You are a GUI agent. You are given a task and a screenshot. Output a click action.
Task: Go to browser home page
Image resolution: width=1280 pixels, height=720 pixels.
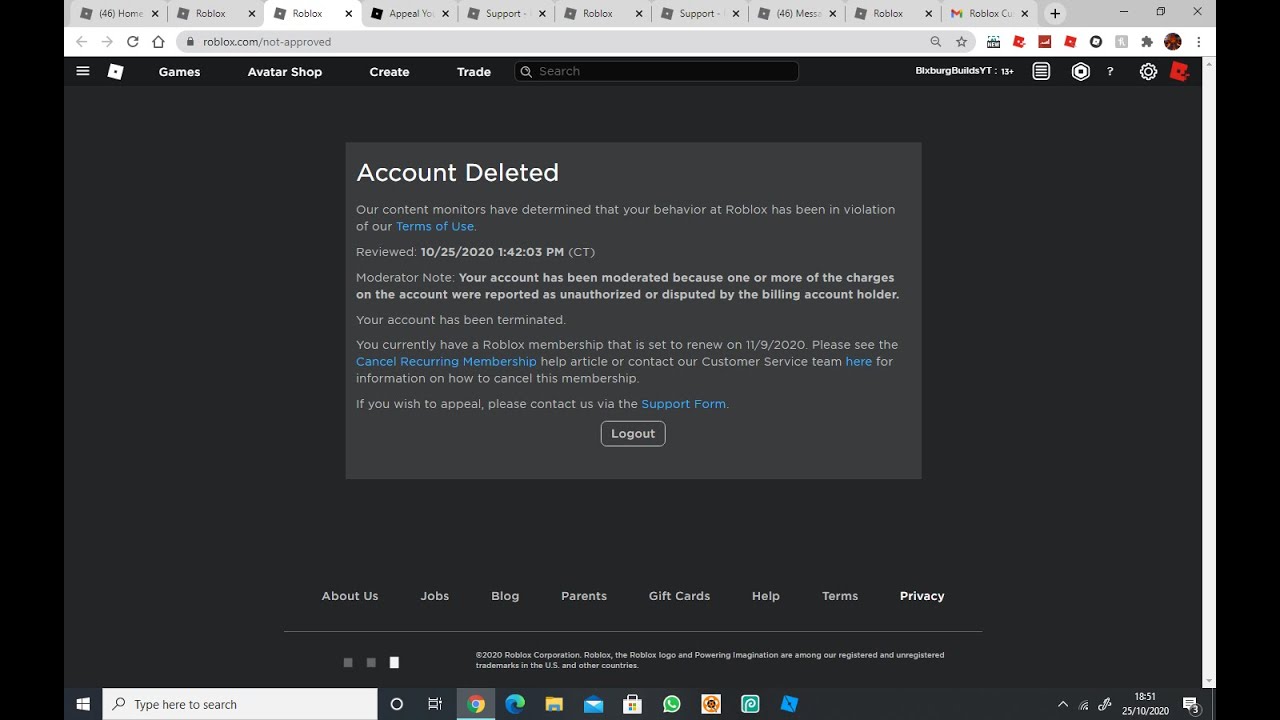click(158, 42)
